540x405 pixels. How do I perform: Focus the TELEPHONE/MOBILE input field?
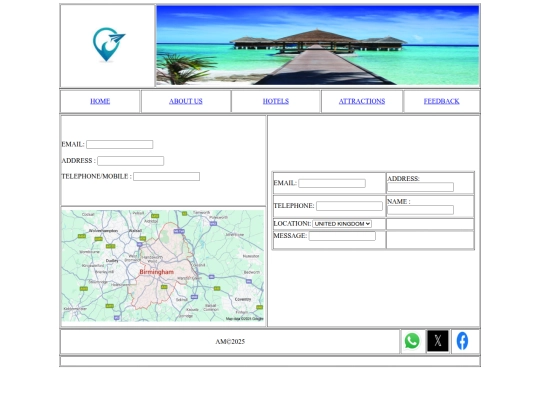pos(166,176)
